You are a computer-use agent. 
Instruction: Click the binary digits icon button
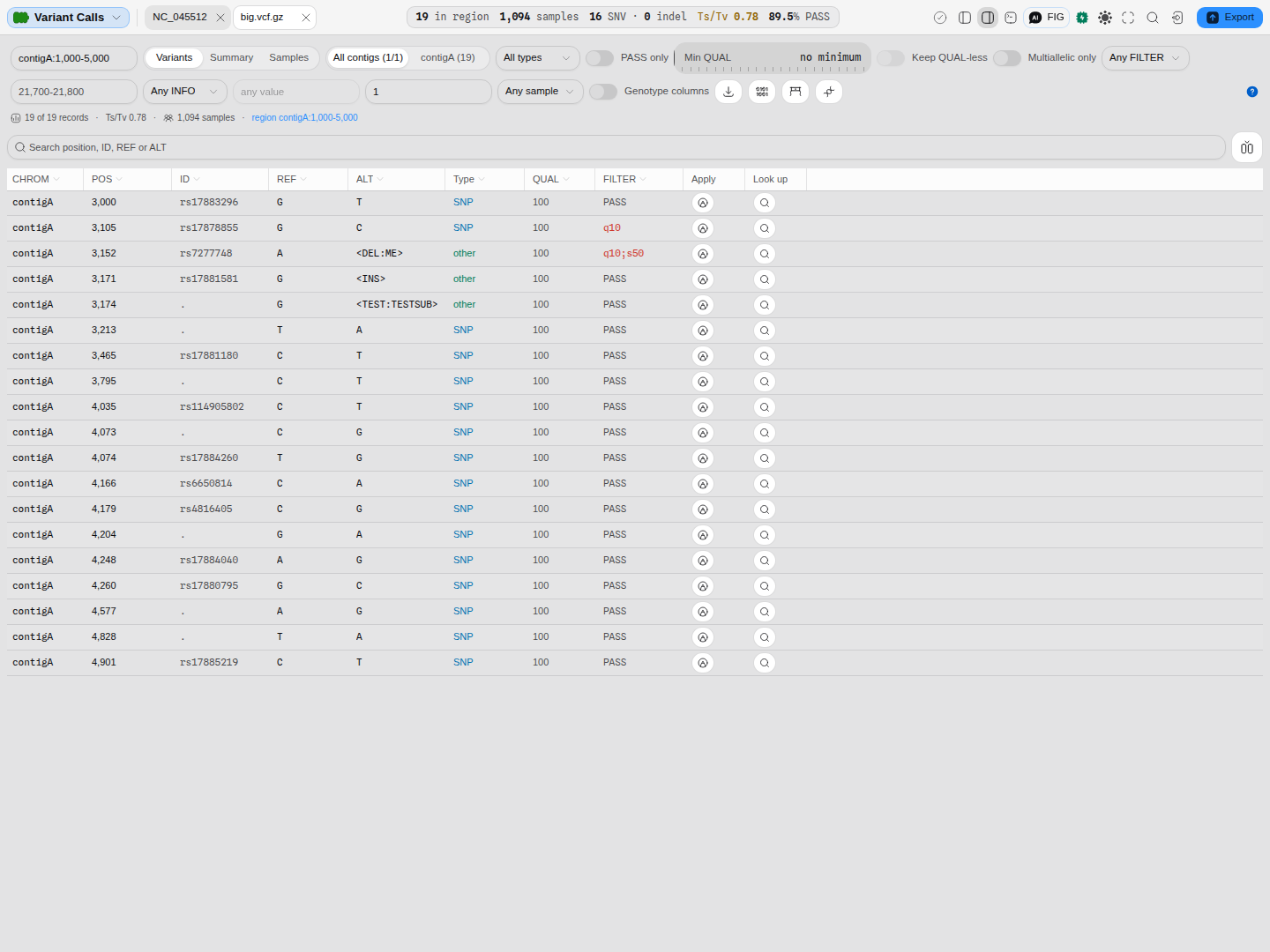pyautogui.click(x=762, y=92)
